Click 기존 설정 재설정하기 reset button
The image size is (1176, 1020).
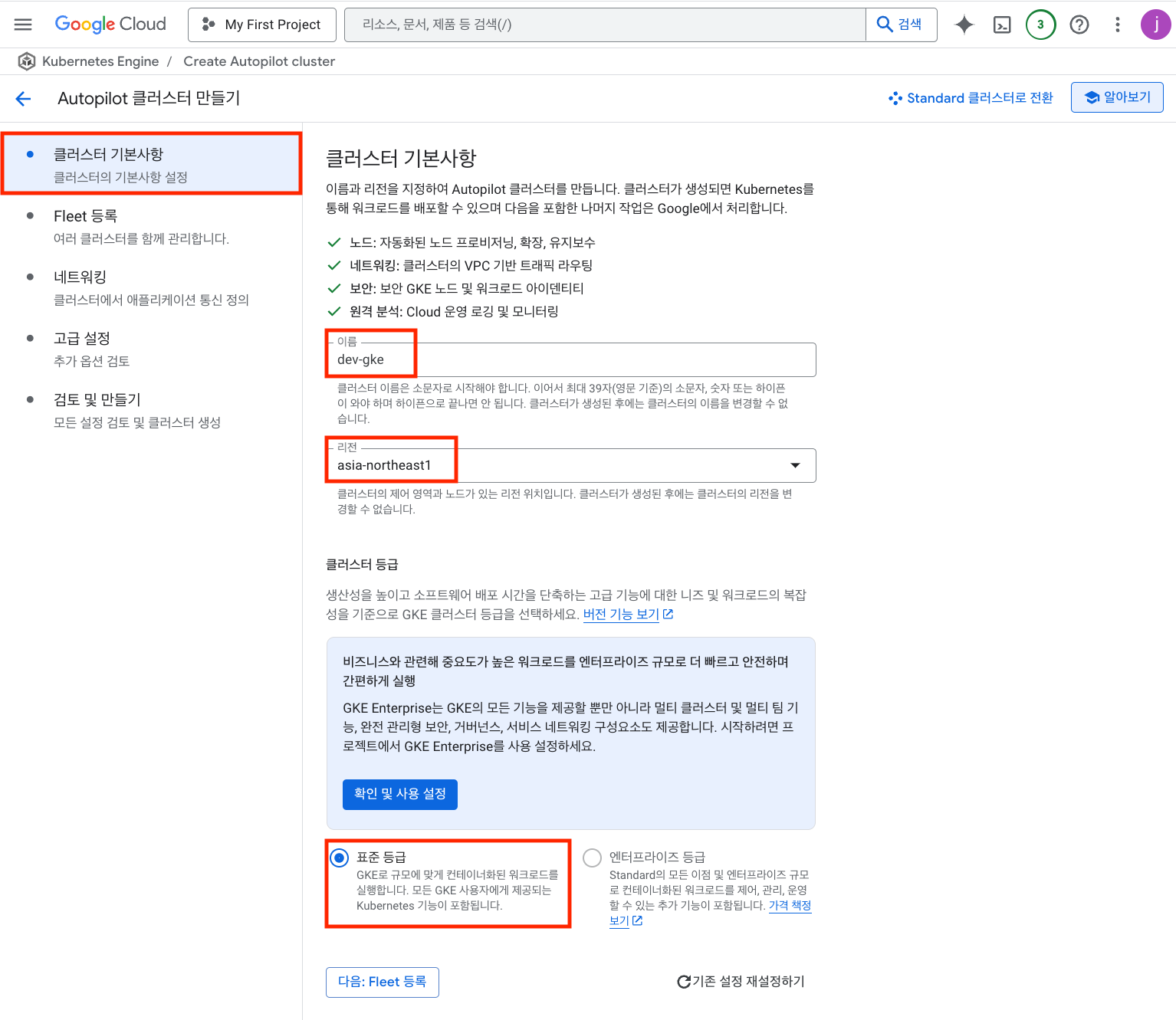[741, 982]
